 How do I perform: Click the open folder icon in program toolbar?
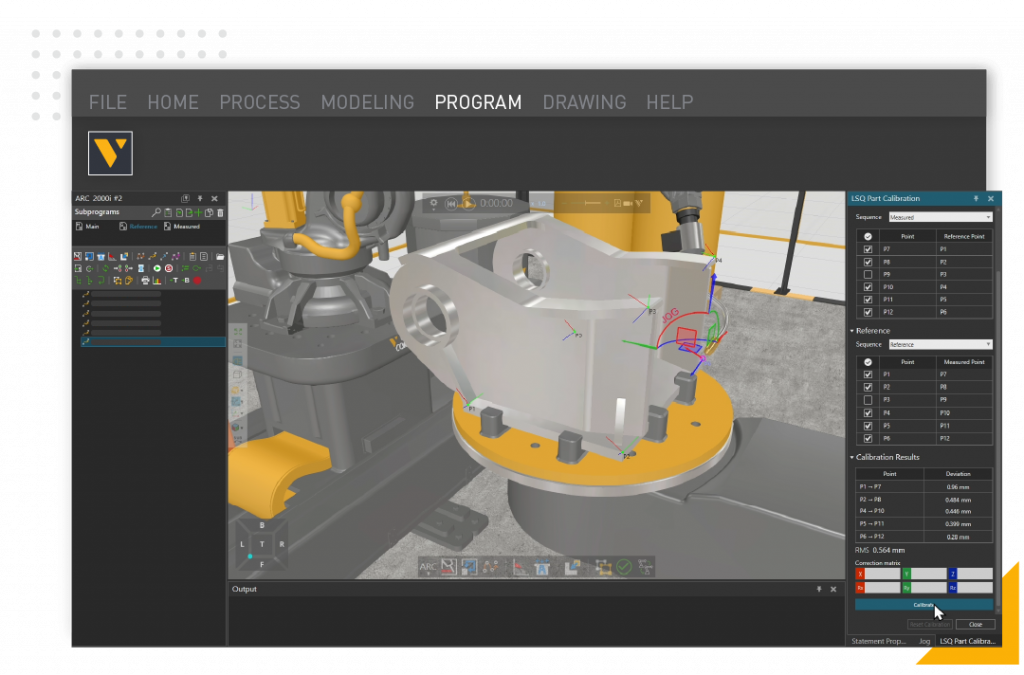219,256
